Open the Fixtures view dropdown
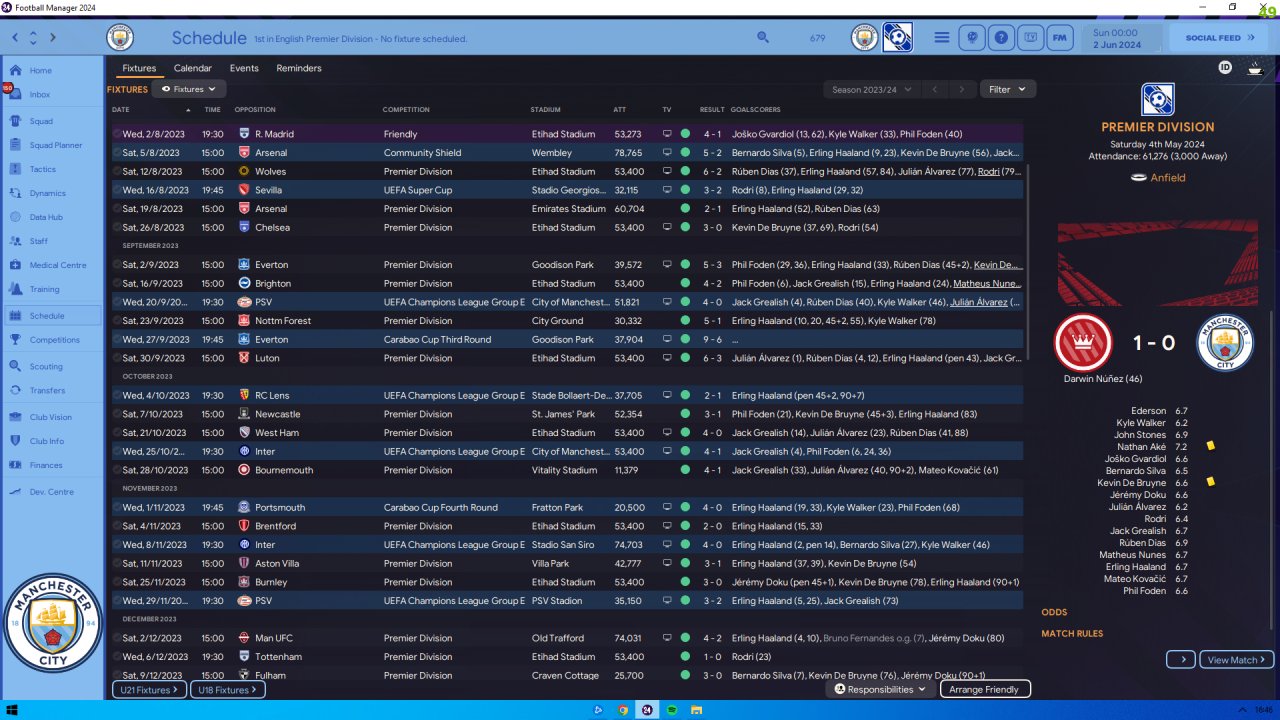 [x=188, y=89]
